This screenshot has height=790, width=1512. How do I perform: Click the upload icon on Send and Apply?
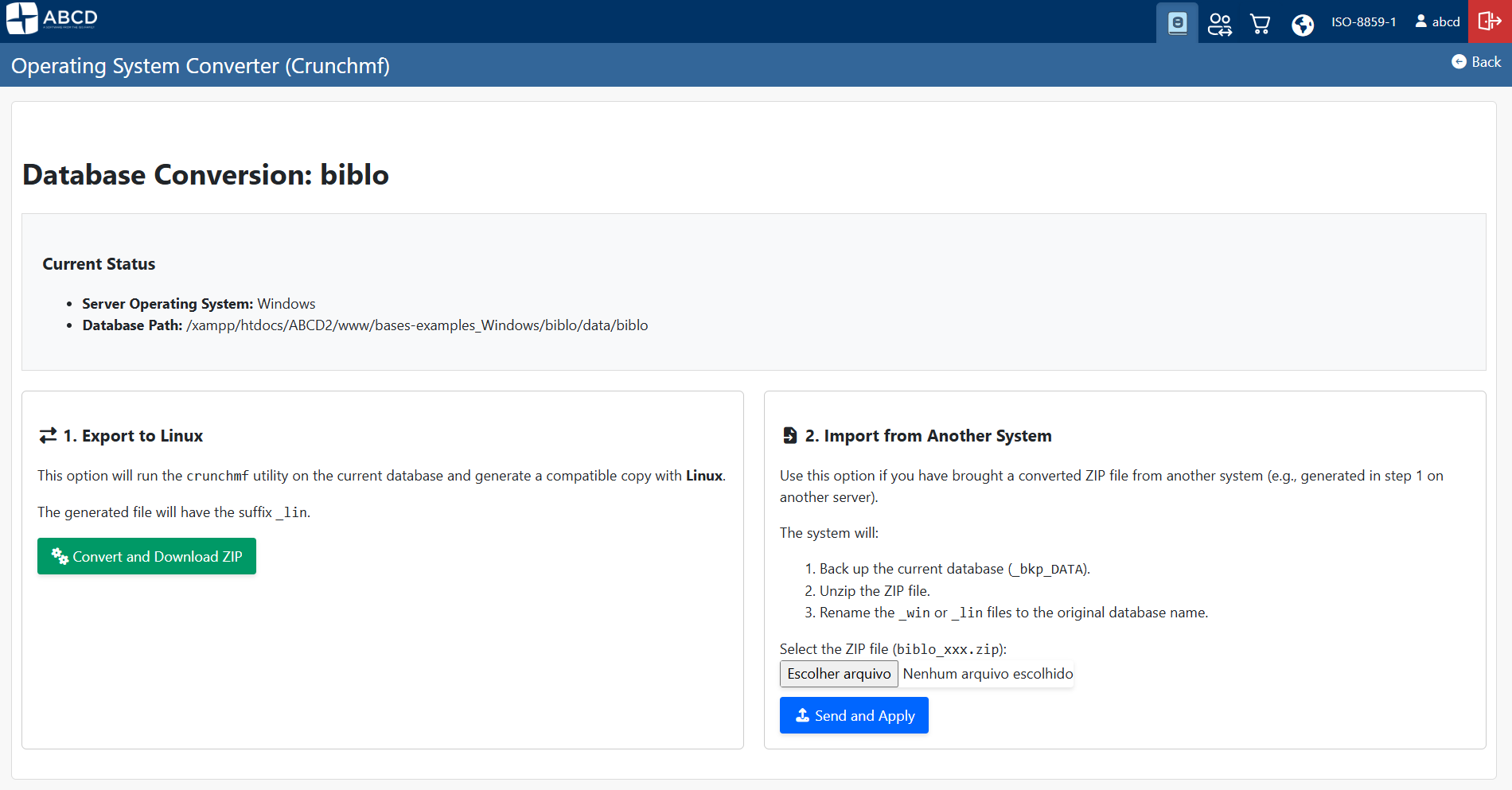(801, 715)
